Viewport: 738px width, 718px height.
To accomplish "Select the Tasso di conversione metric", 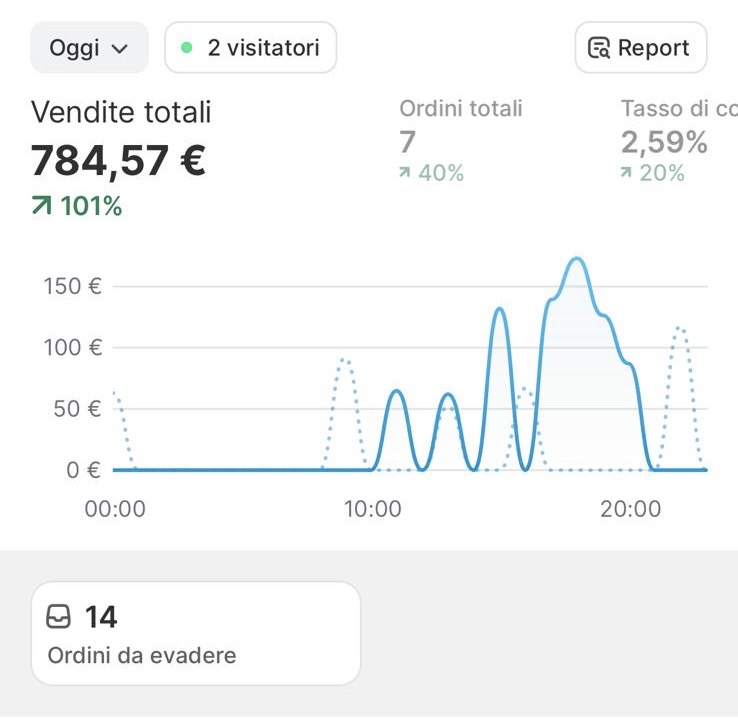I will pos(679,109).
